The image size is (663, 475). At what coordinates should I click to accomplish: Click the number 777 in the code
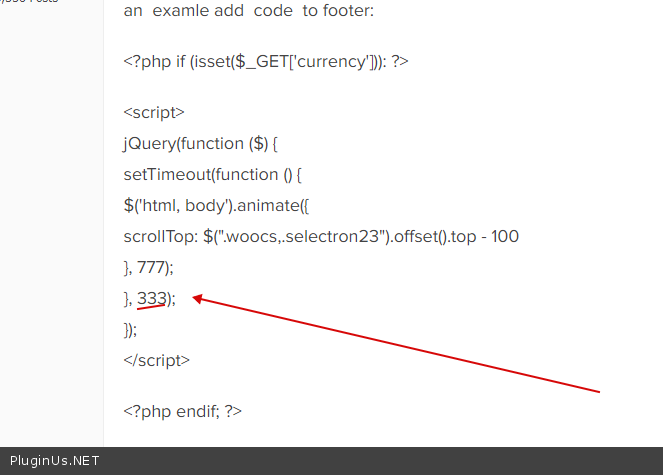[x=152, y=267]
